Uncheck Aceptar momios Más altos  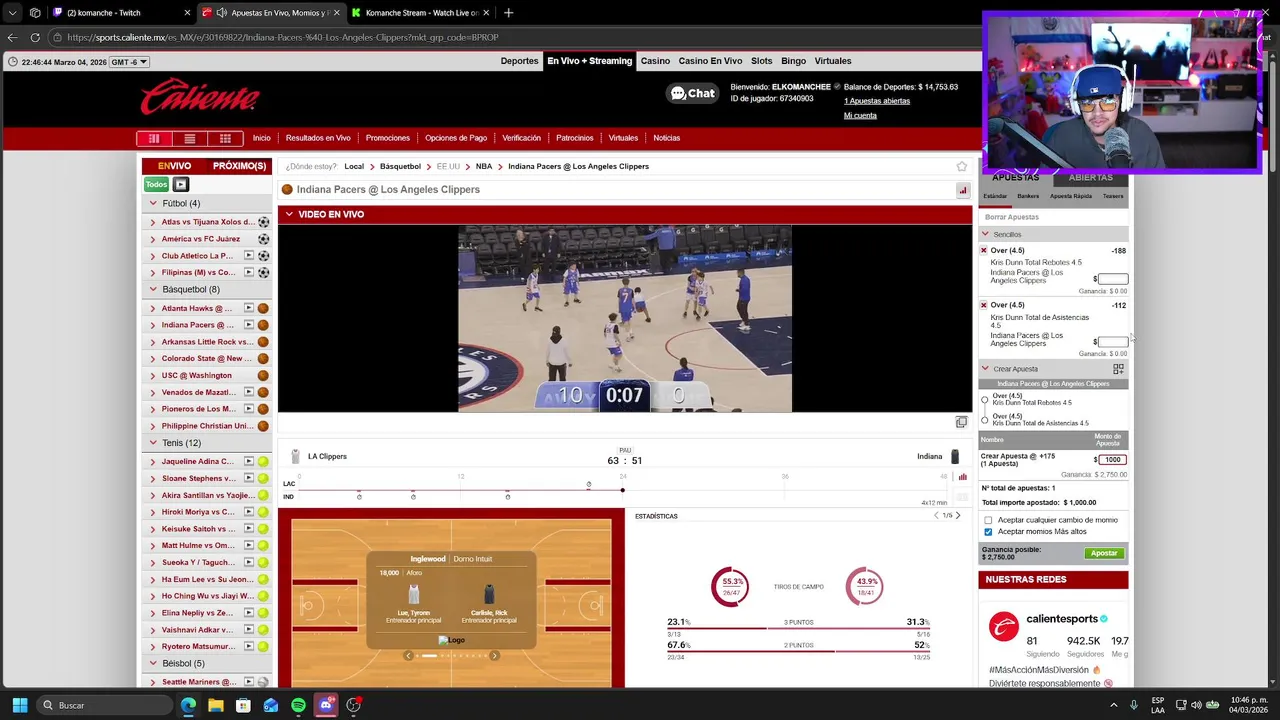coord(988,532)
